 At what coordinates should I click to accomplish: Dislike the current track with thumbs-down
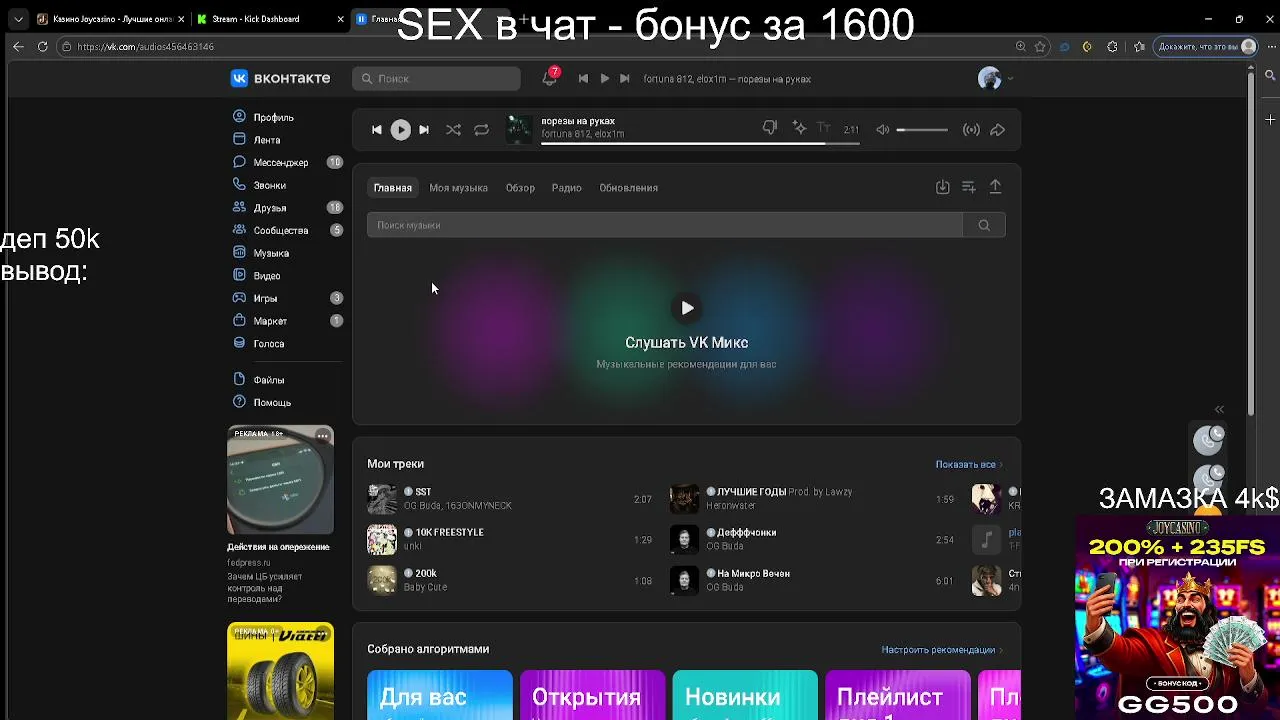(770, 128)
